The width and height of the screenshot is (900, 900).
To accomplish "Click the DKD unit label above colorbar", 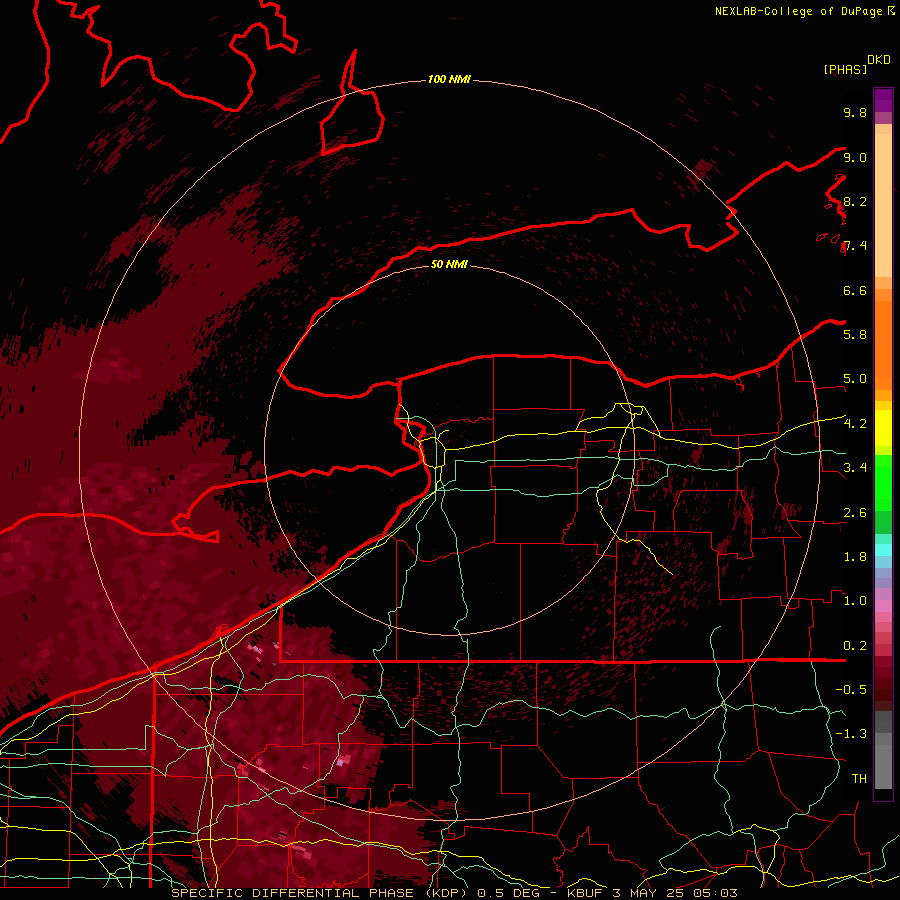I will click(x=879, y=60).
